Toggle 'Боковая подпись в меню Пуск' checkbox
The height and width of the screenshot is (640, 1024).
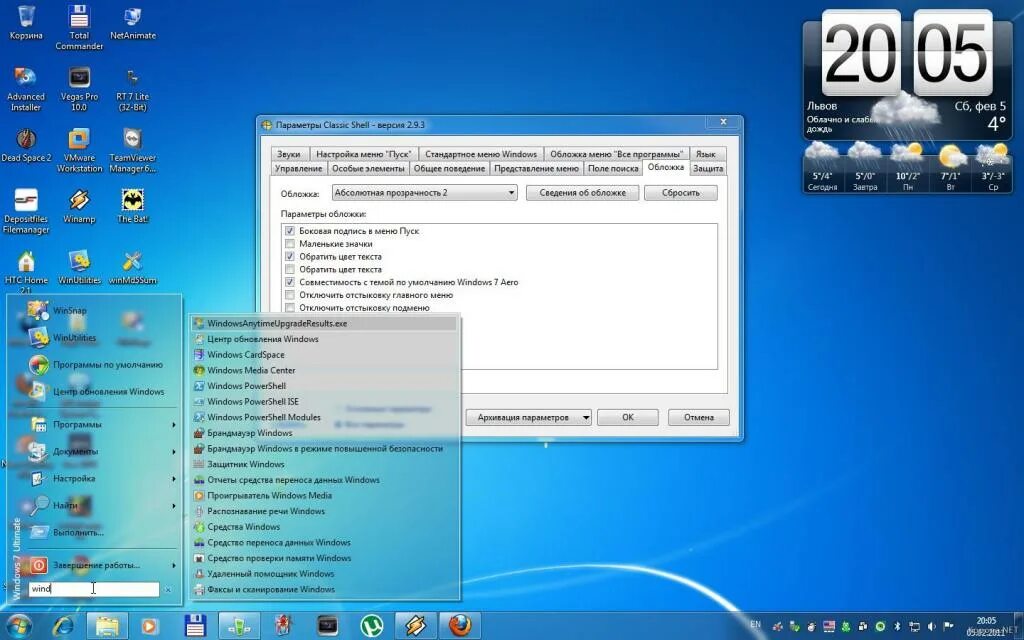pos(290,231)
